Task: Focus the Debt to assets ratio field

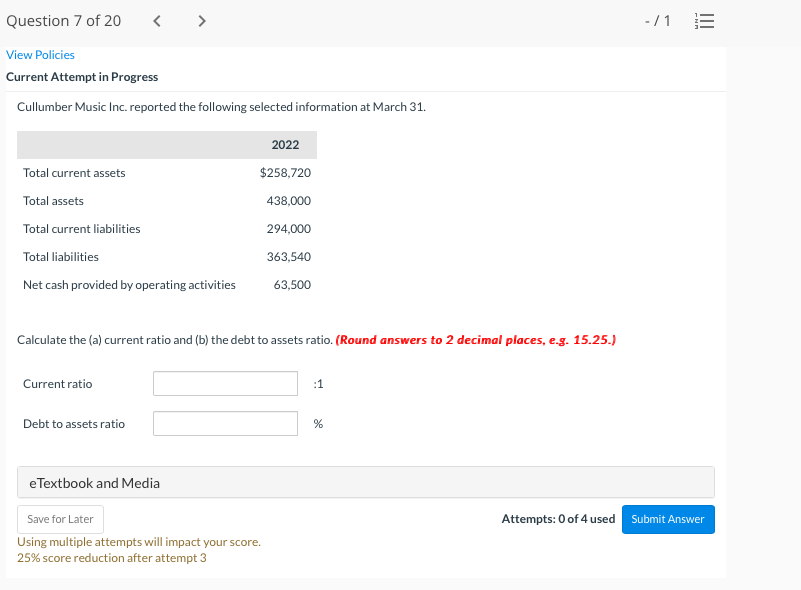Action: coord(225,424)
